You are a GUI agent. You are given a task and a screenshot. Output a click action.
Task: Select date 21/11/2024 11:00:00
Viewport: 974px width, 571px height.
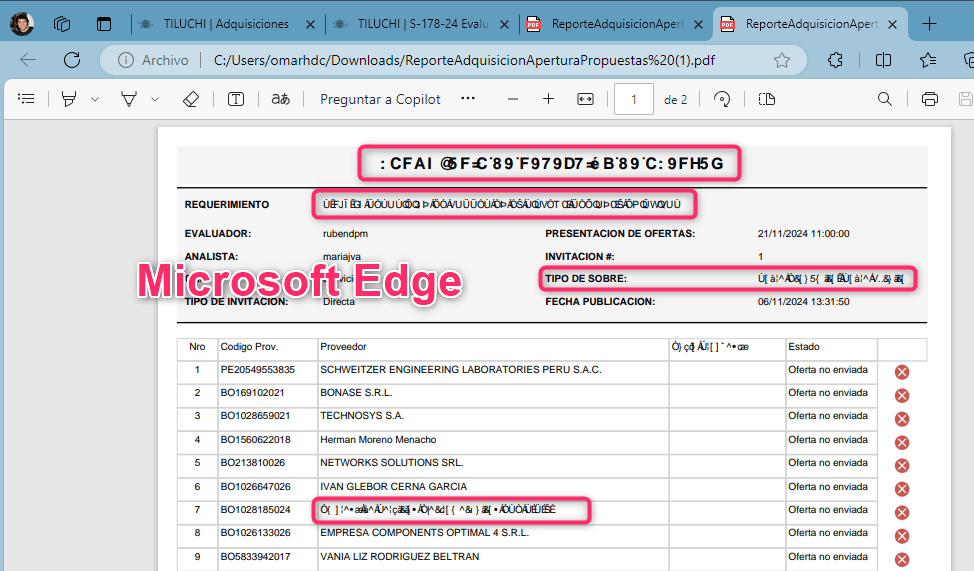coord(803,234)
